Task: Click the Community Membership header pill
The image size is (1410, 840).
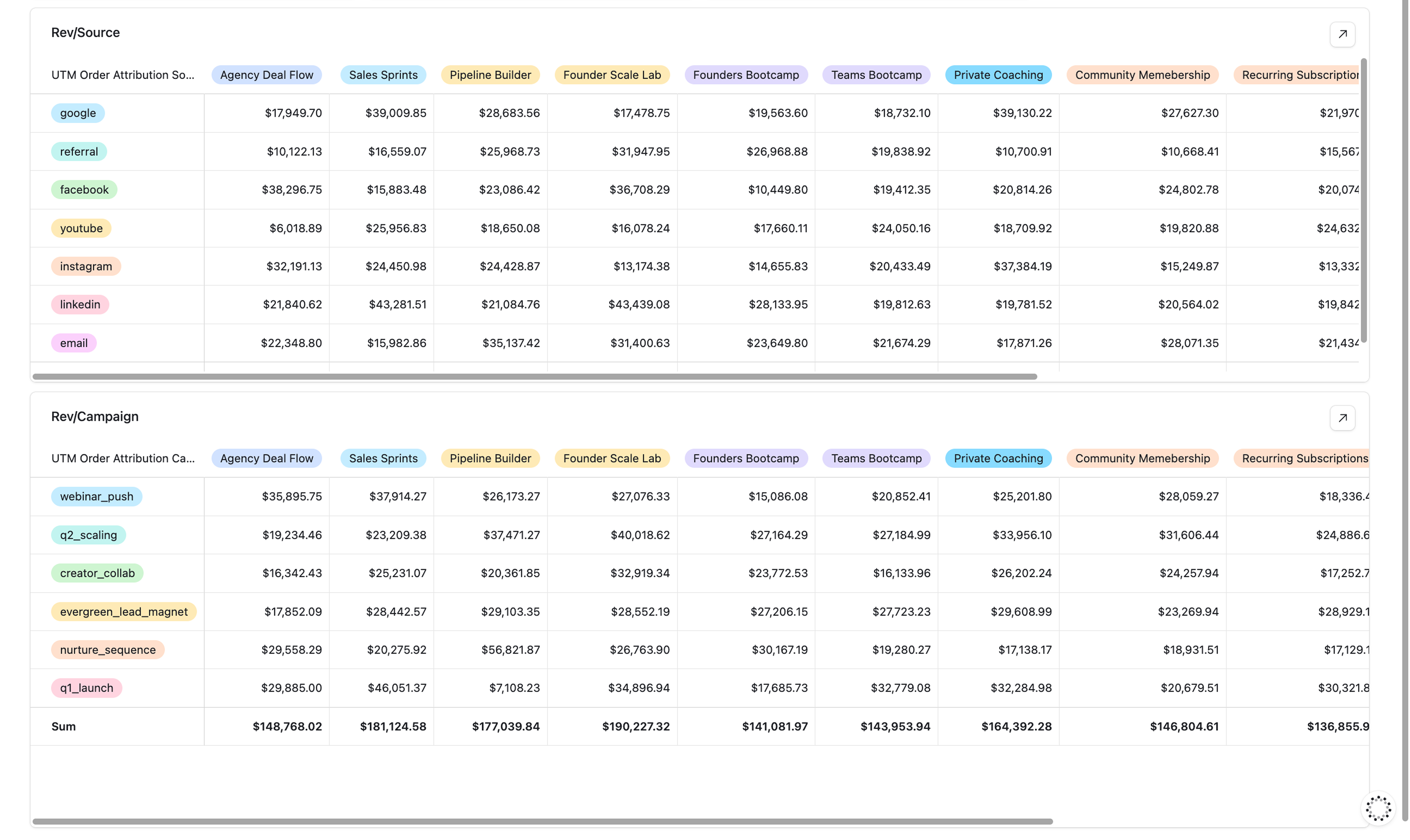Action: point(1142,74)
